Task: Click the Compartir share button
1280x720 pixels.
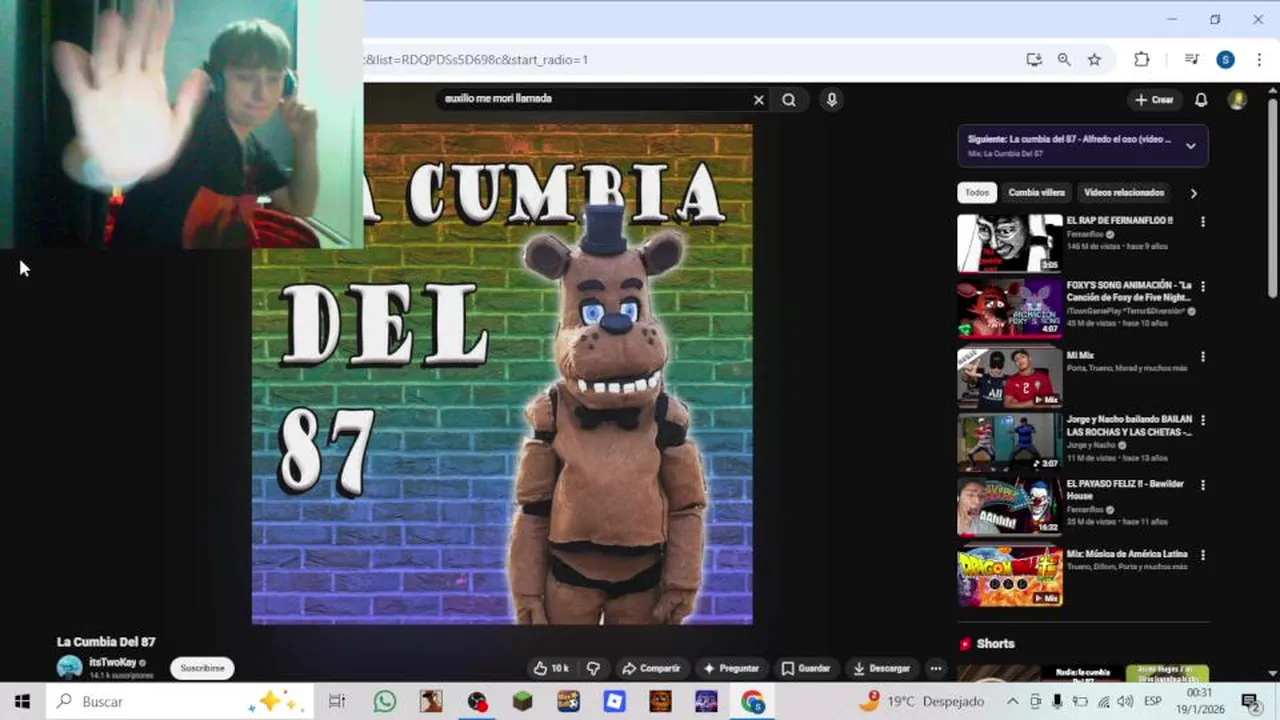Action: coord(651,668)
